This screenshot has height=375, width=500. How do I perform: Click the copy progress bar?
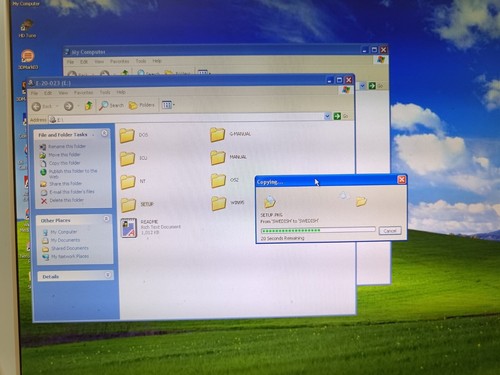(318, 230)
